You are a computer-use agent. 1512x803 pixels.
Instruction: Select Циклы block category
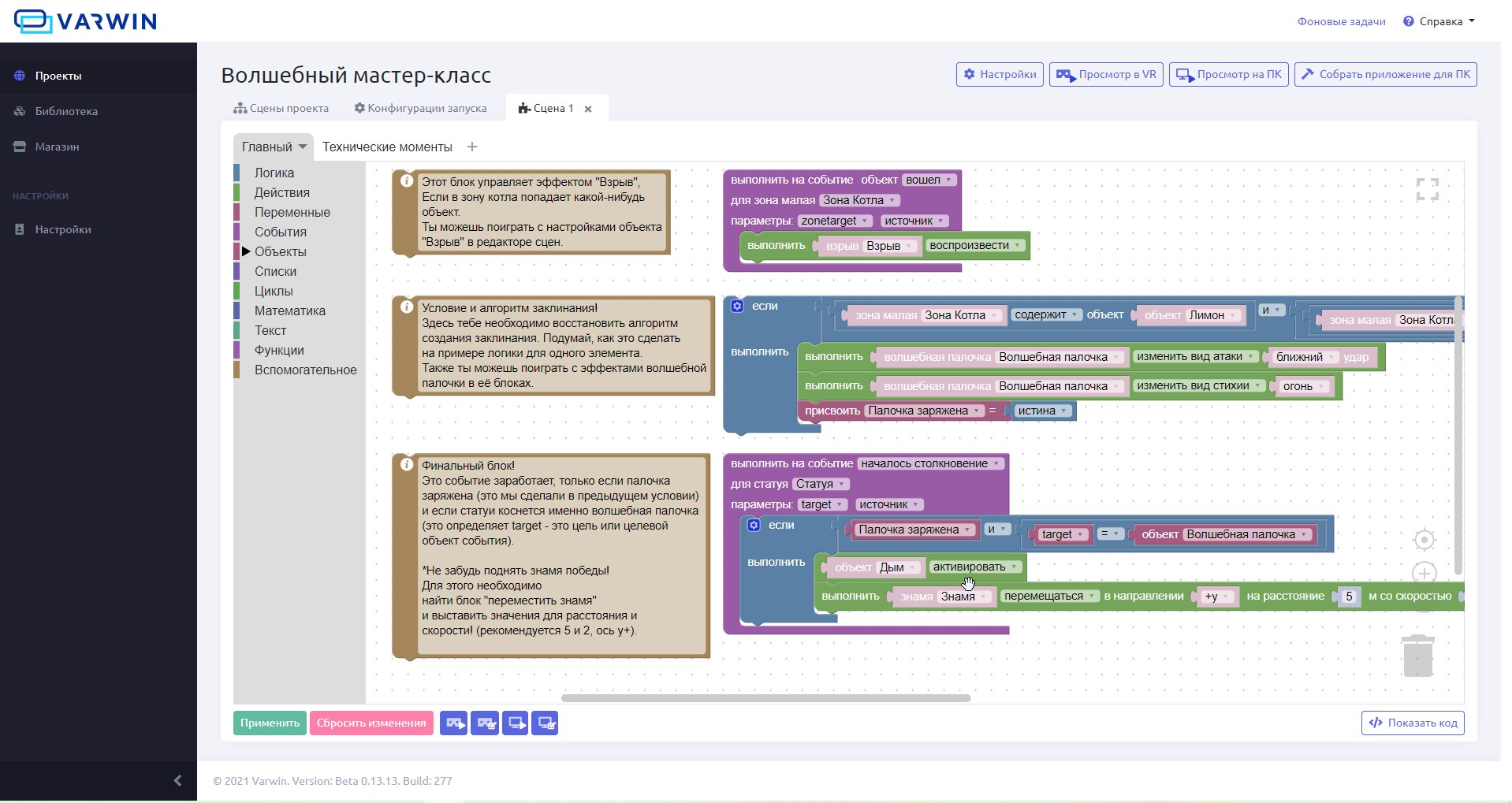pyautogui.click(x=274, y=291)
